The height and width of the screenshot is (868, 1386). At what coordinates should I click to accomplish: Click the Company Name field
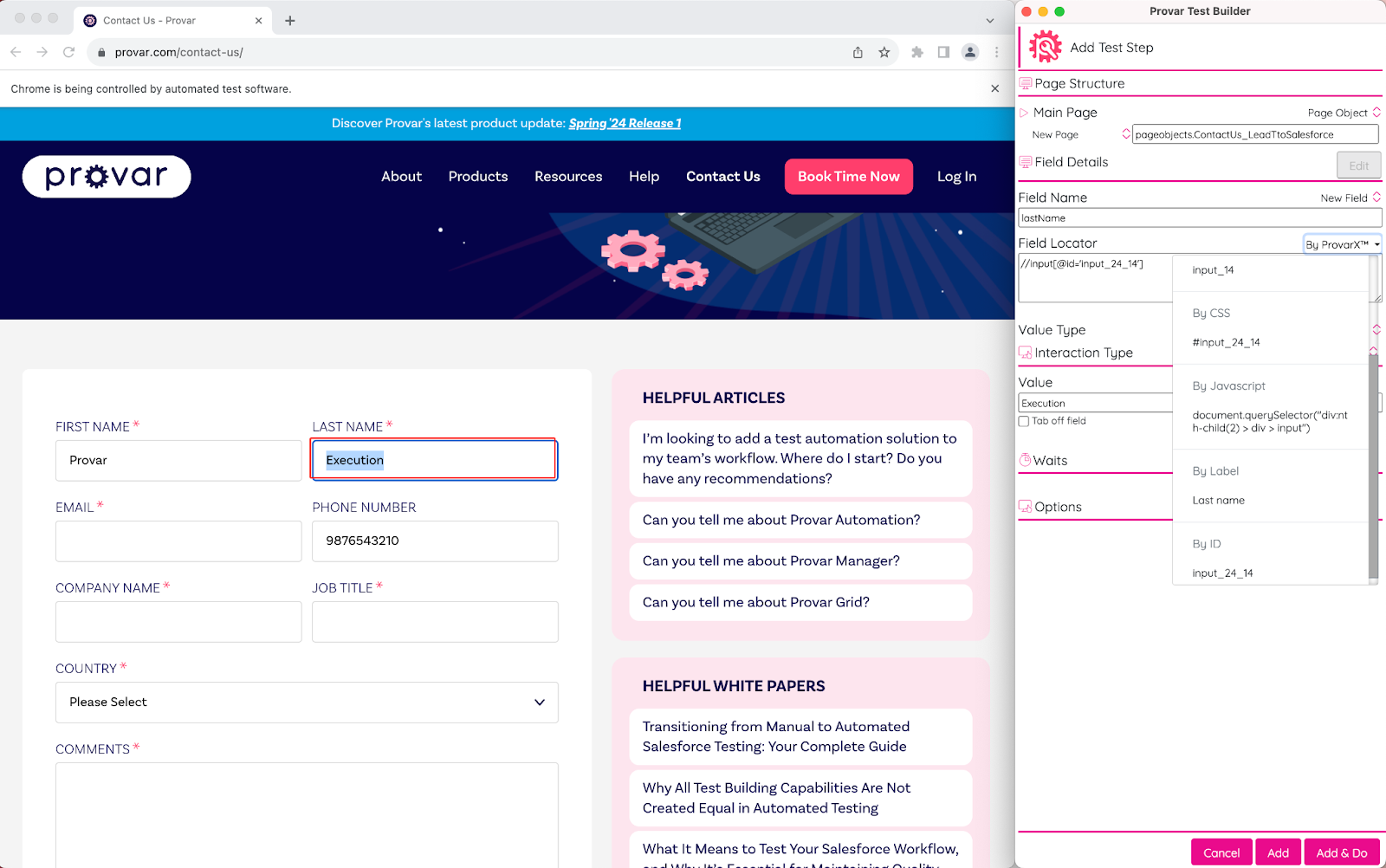click(178, 622)
